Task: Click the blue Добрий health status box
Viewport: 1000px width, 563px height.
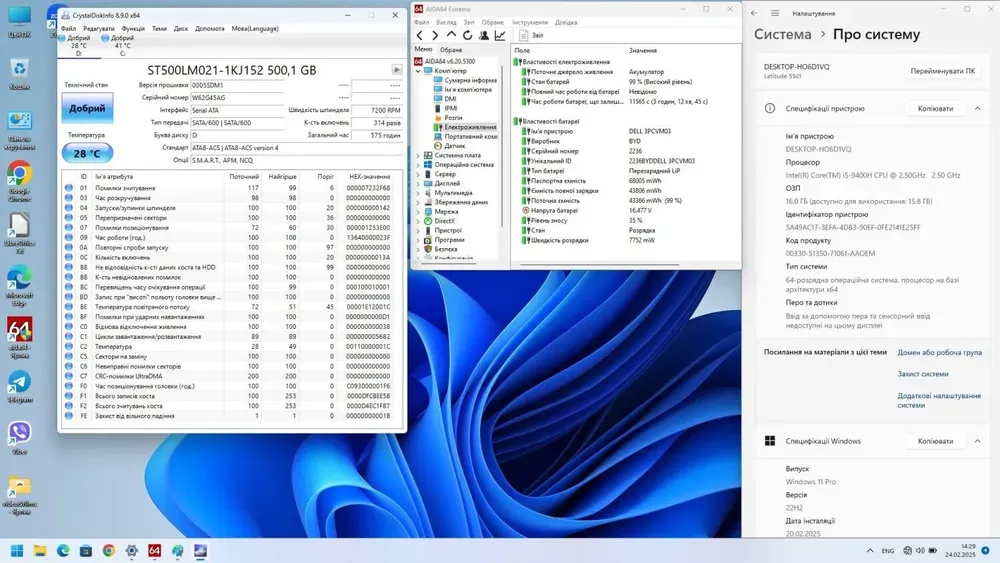Action: (x=87, y=108)
